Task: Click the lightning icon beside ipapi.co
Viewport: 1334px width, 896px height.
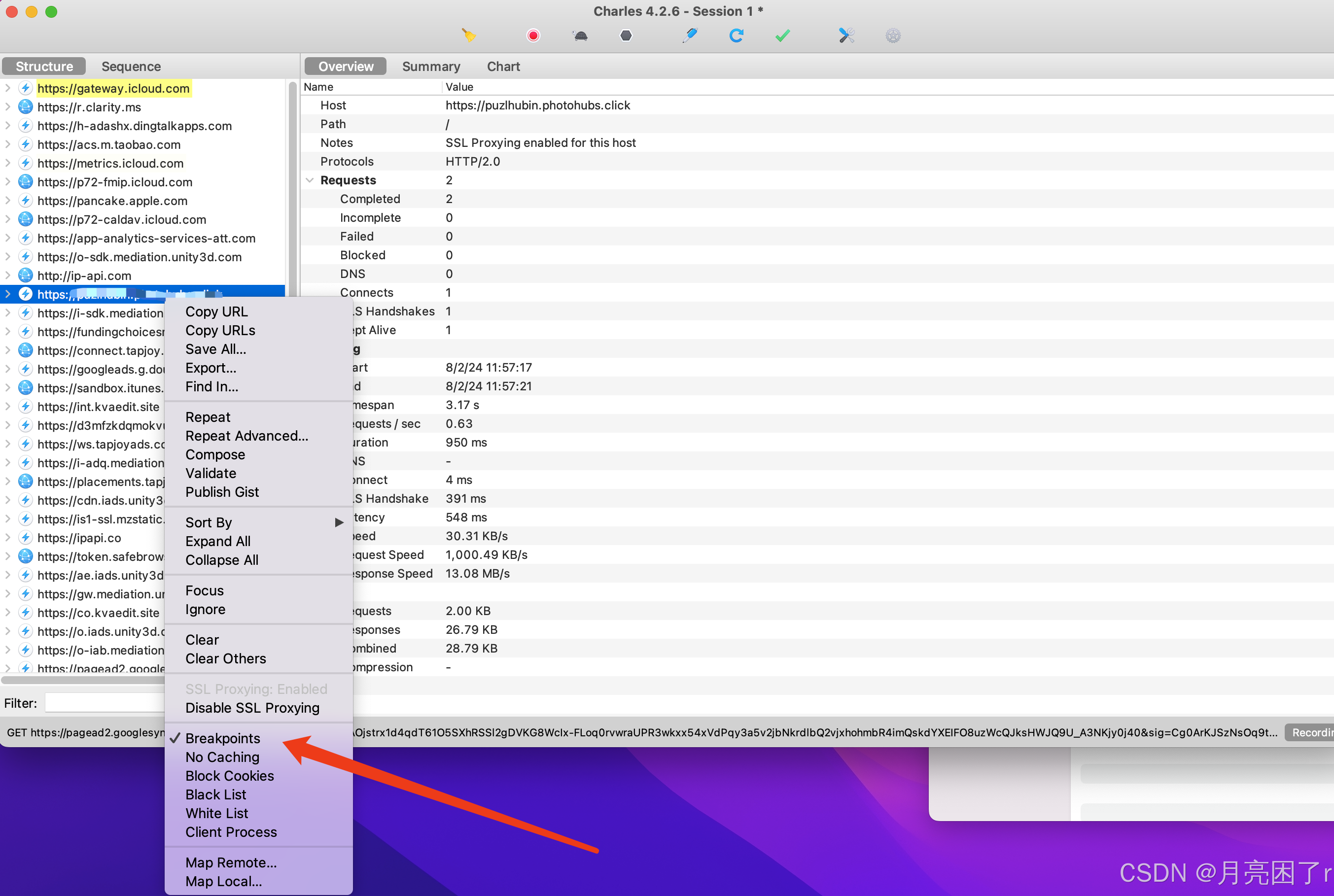Action: (25, 538)
